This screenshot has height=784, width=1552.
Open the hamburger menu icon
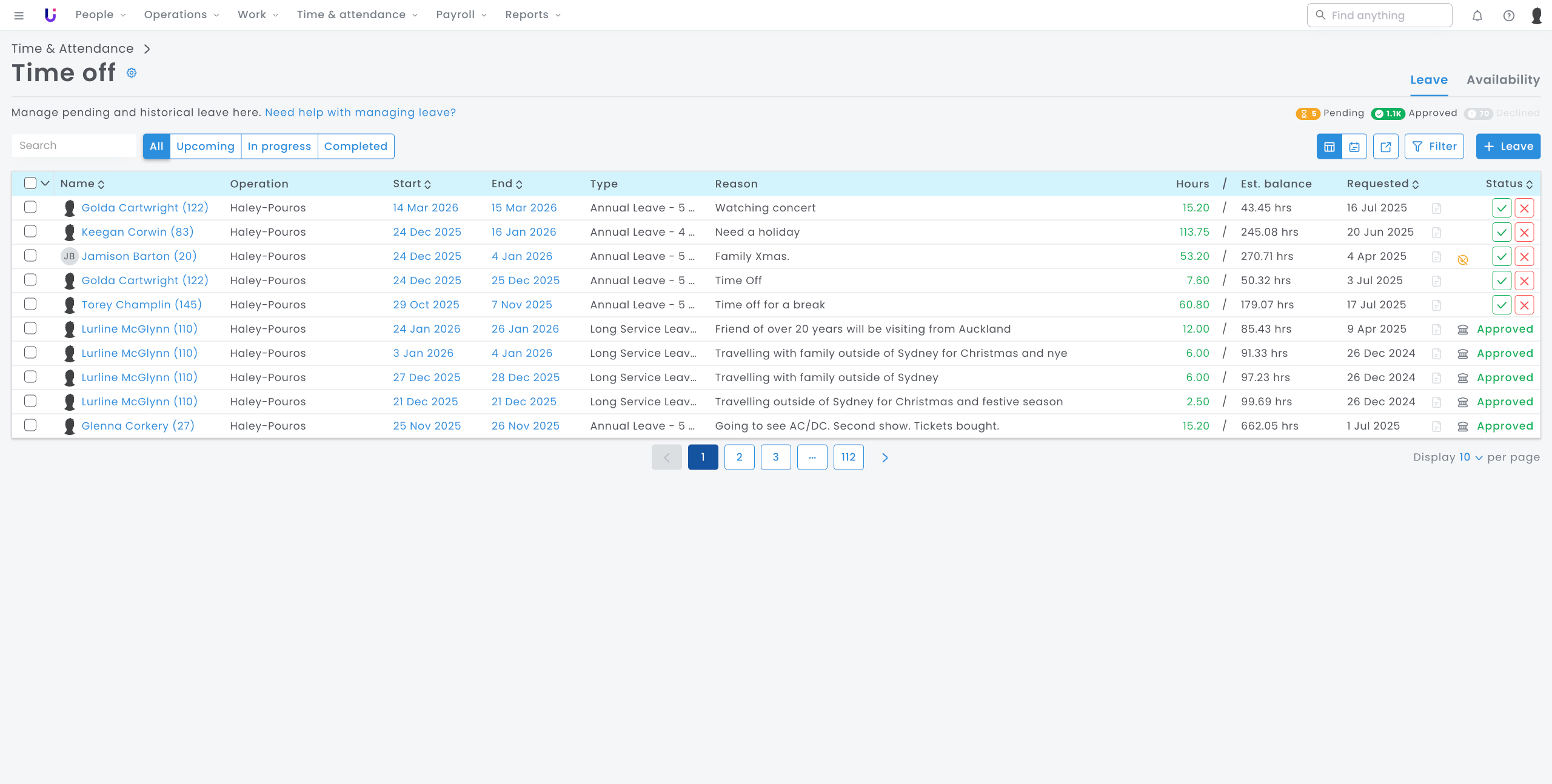click(19, 16)
